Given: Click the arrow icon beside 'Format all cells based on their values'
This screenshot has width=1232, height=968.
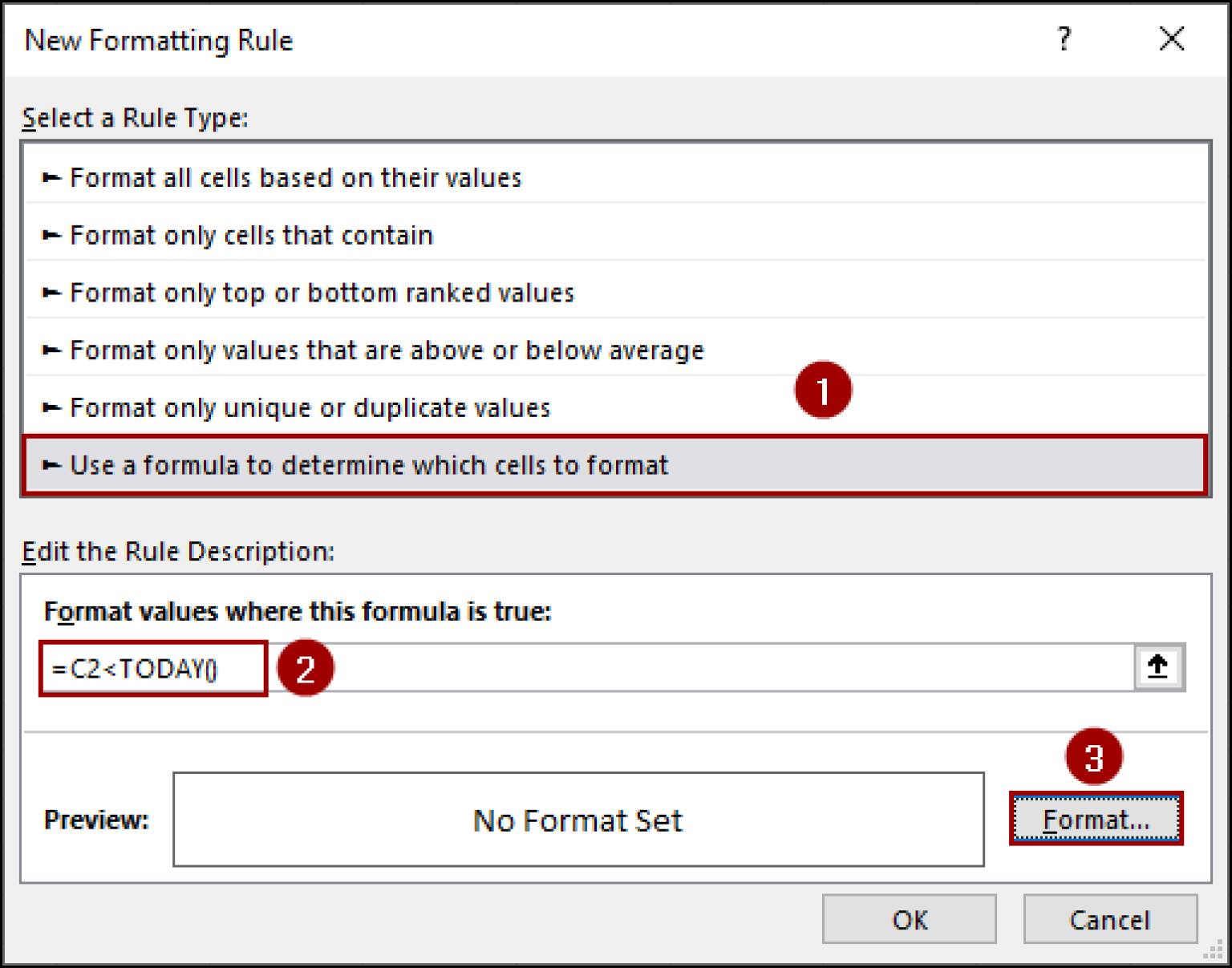Looking at the screenshot, I should click(x=51, y=177).
